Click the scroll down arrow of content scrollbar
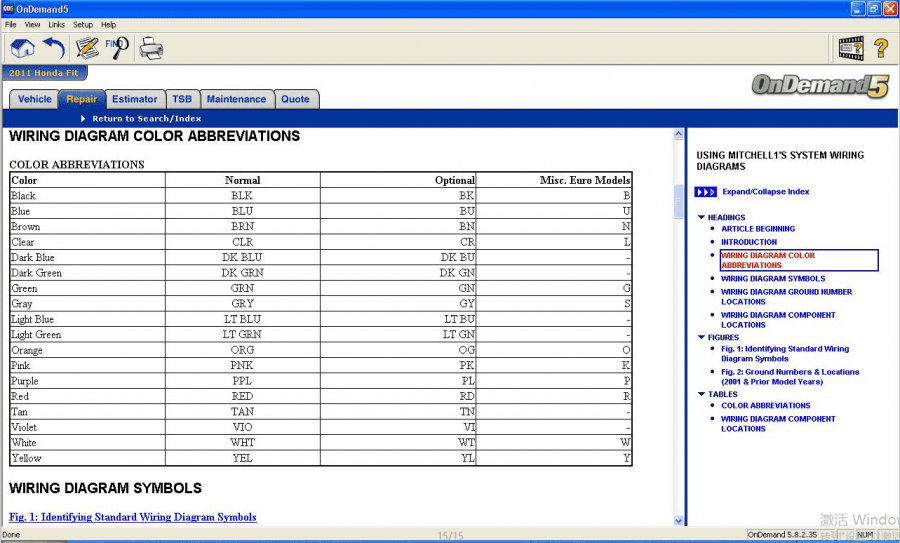The width and height of the screenshot is (900, 543). click(x=679, y=520)
